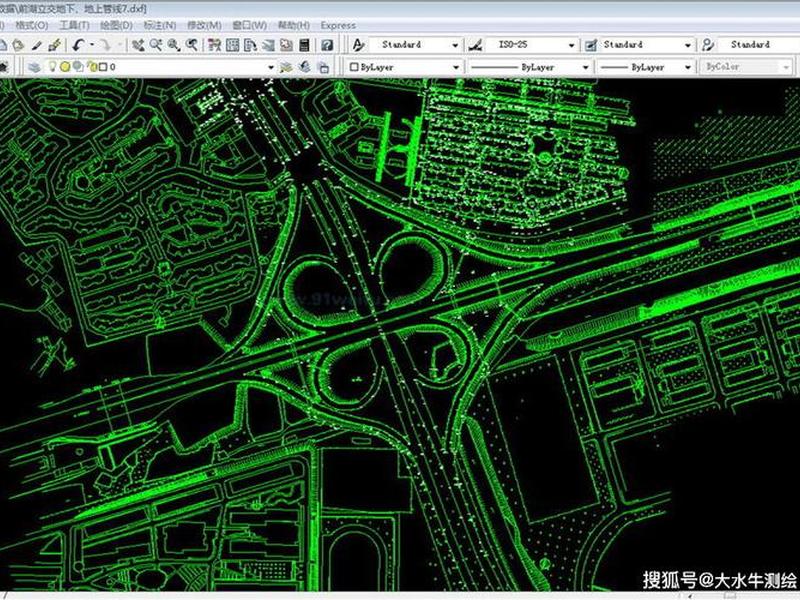The width and height of the screenshot is (800, 600).
Task: Toggle layer 0 viewport freeze icon
Action: point(78,66)
